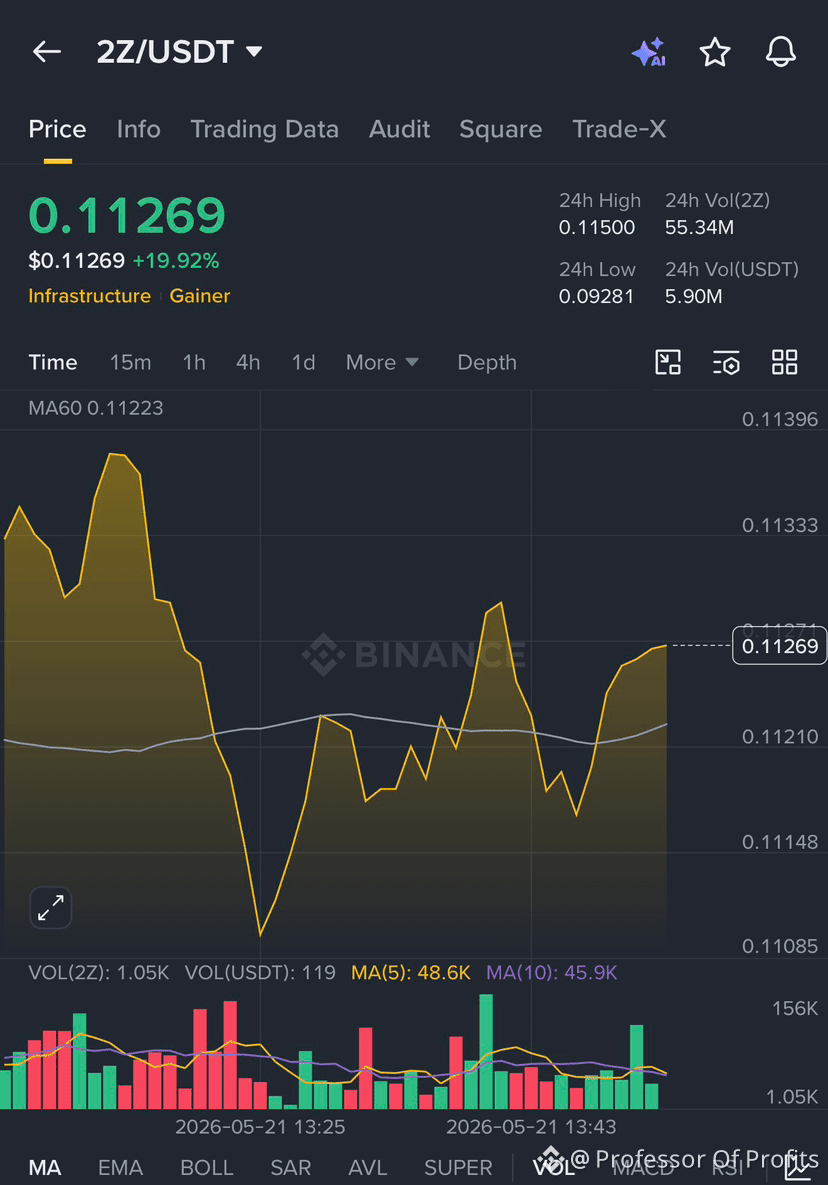Select the 4h chart interval
828x1185 pixels.
tap(249, 362)
